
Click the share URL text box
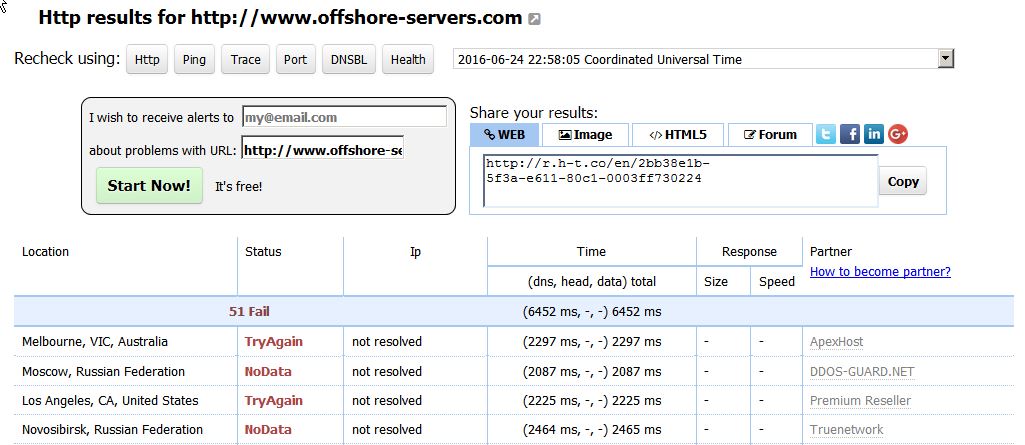point(681,180)
